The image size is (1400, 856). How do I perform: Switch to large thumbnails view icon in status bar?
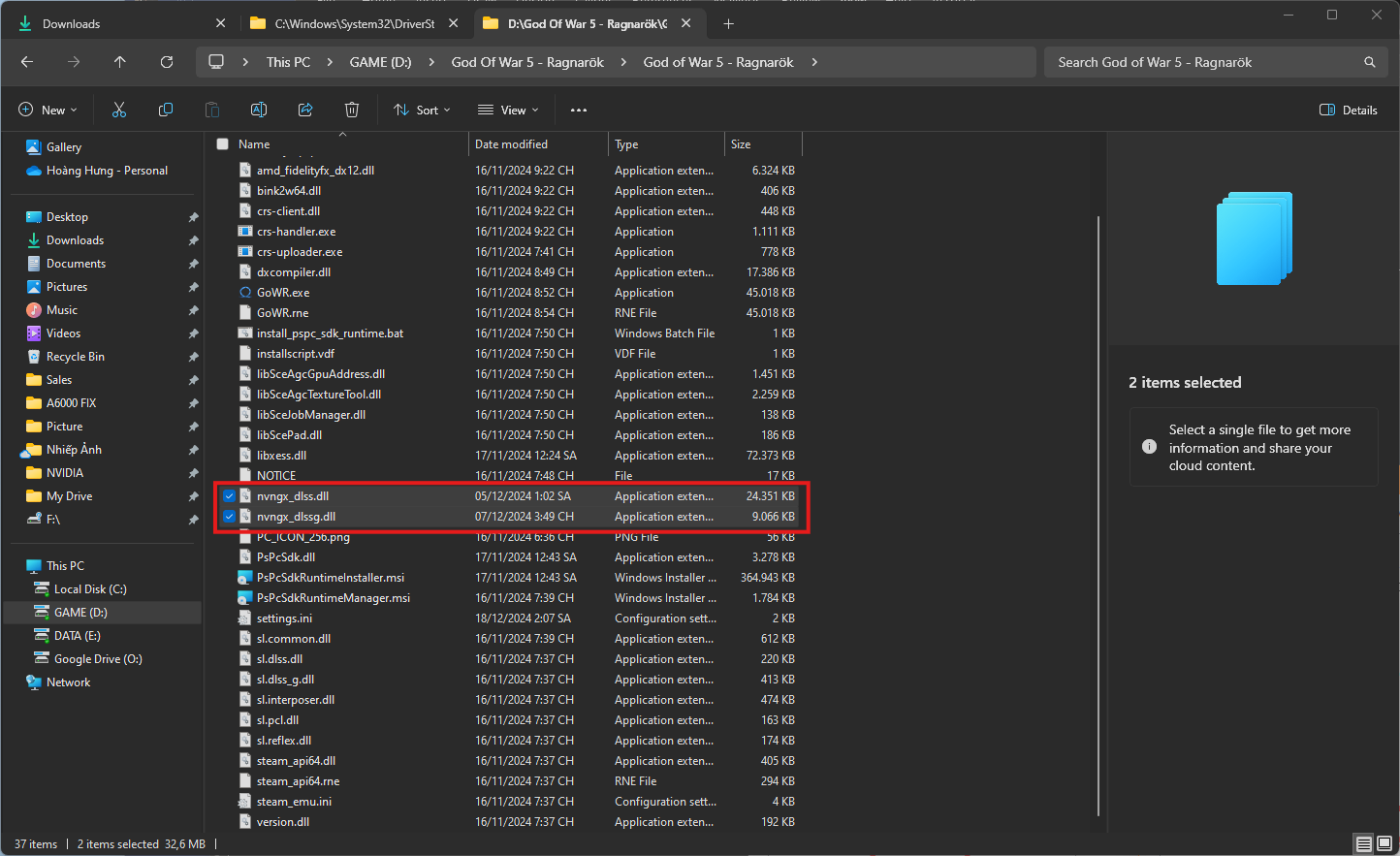click(1384, 844)
